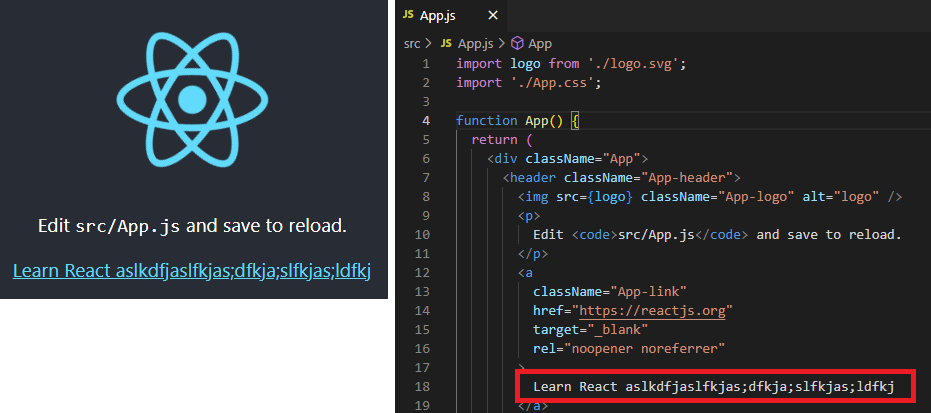Click the src breadcrumb segment
This screenshot has height=413, width=931.
[411, 43]
